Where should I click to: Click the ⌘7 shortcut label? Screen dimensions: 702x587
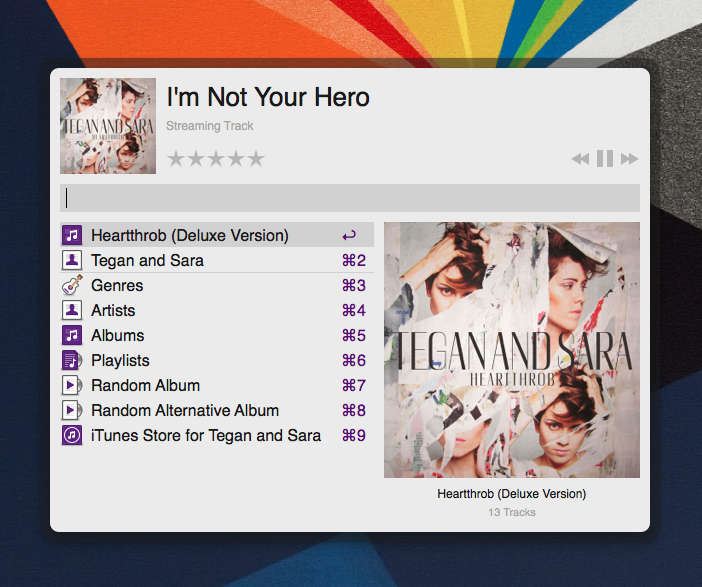click(354, 385)
